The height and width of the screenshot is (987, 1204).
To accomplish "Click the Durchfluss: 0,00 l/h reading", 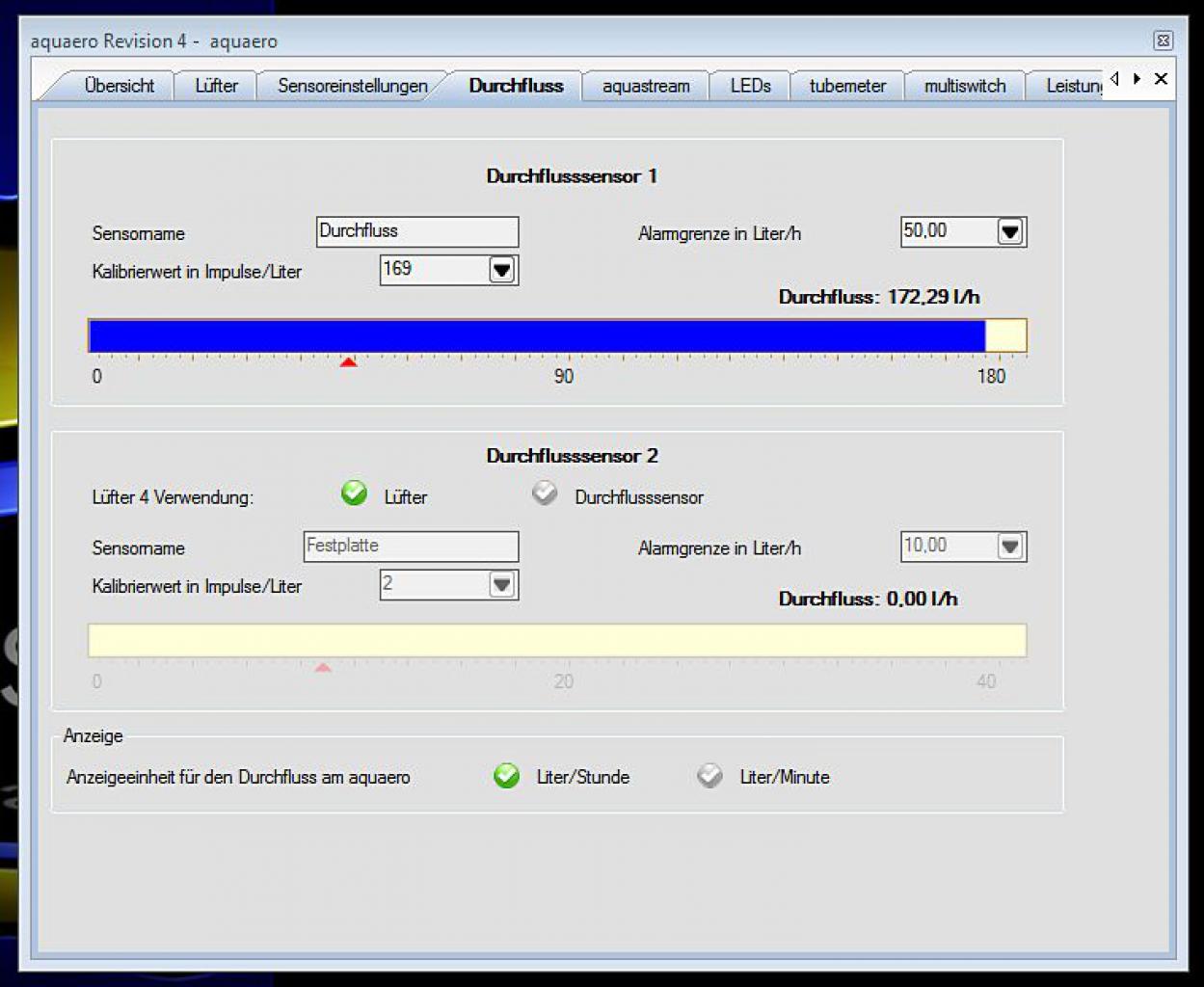I will click(868, 599).
